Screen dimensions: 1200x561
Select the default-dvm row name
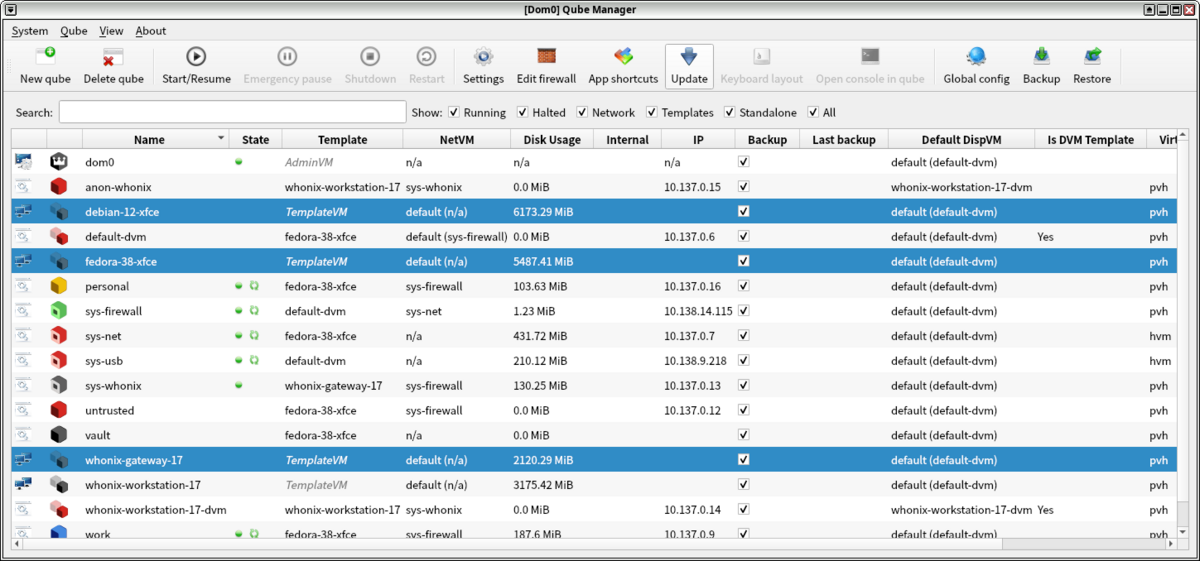tap(116, 237)
